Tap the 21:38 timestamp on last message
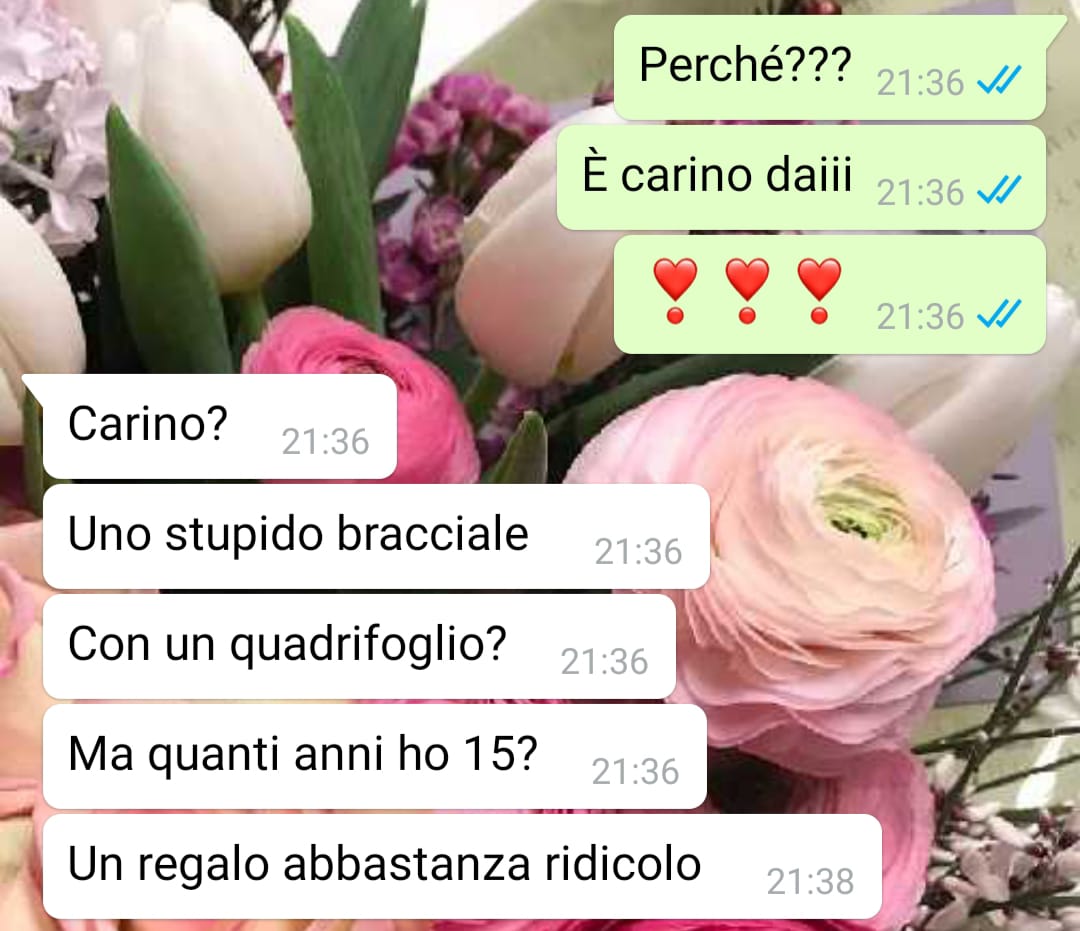The image size is (1080, 931). coord(810,881)
